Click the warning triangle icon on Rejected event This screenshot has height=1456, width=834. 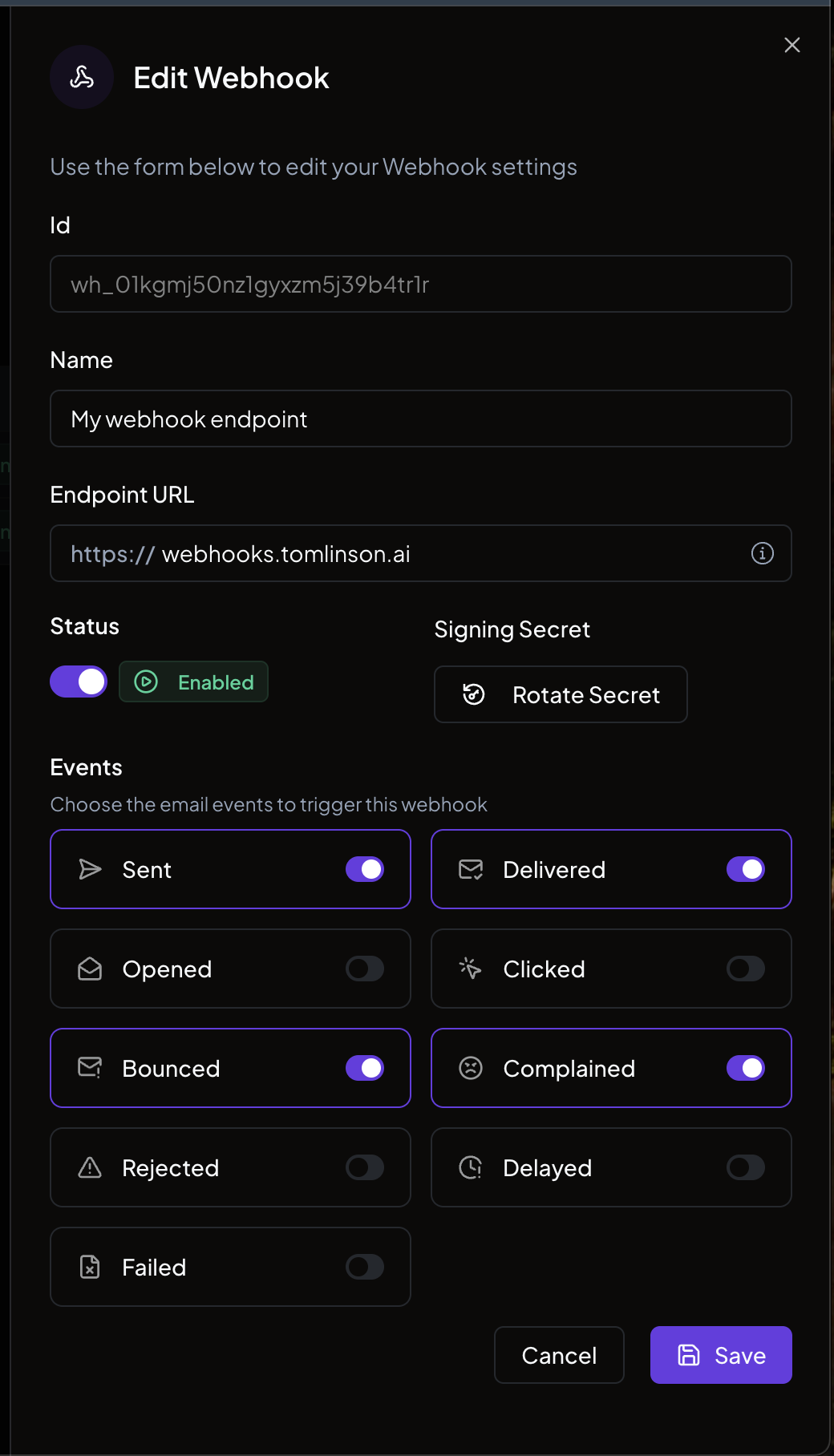pos(90,1167)
